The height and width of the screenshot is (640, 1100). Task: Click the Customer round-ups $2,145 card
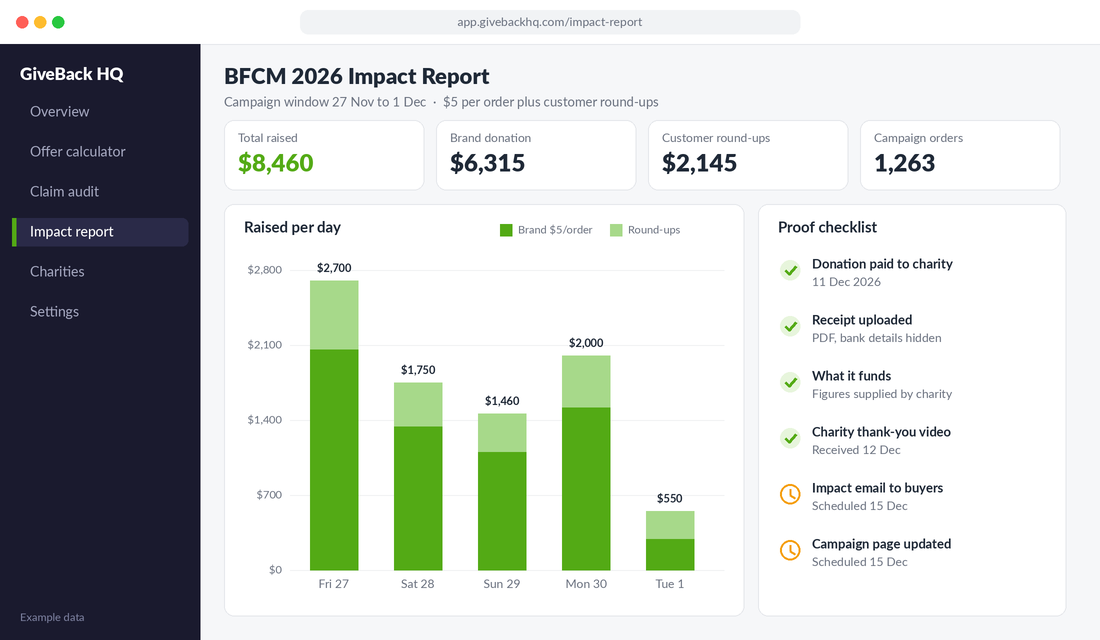[x=748, y=155]
